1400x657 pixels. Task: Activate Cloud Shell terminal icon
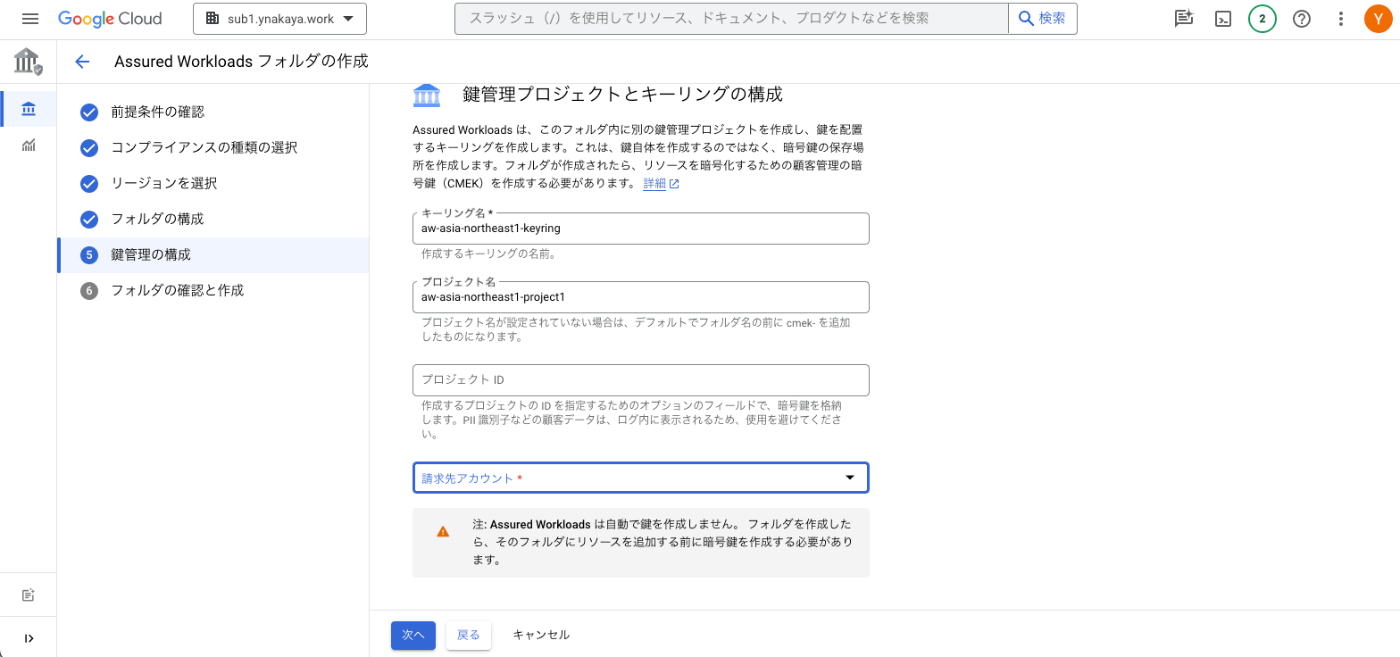1223,19
